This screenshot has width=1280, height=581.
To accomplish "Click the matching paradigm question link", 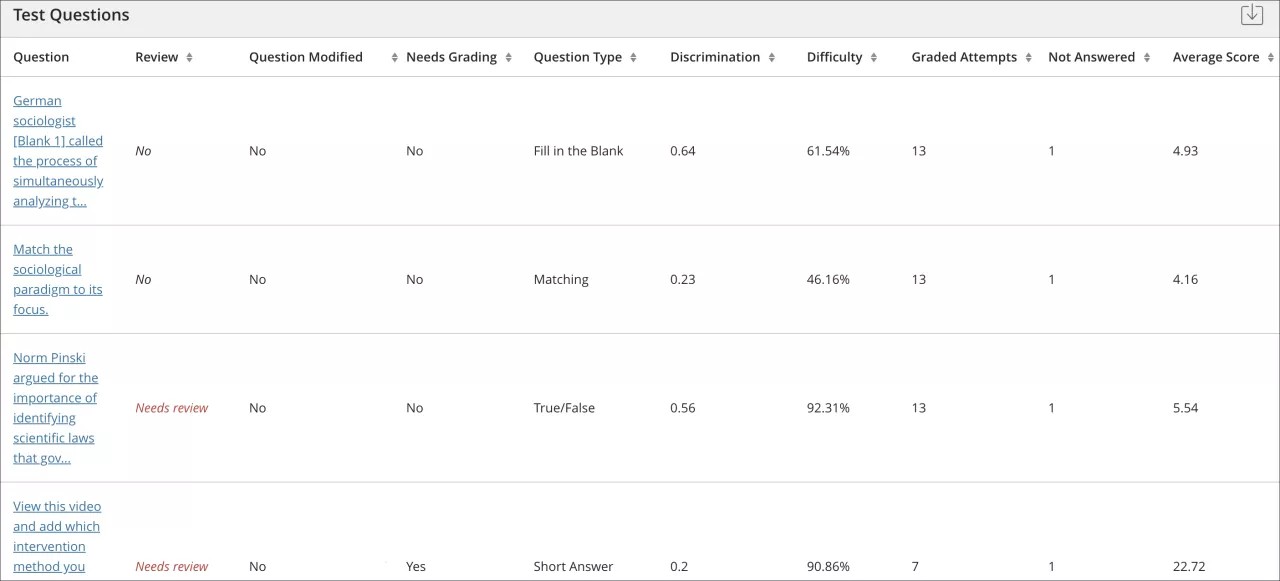I will pyautogui.click(x=57, y=279).
